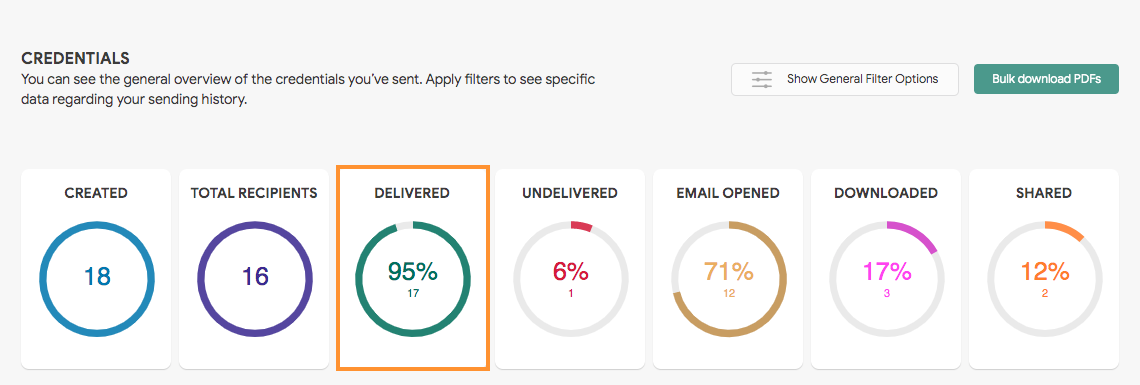Click the Created blue ring showing 18
Screen dimensions: 1140x385
[x=96, y=279]
